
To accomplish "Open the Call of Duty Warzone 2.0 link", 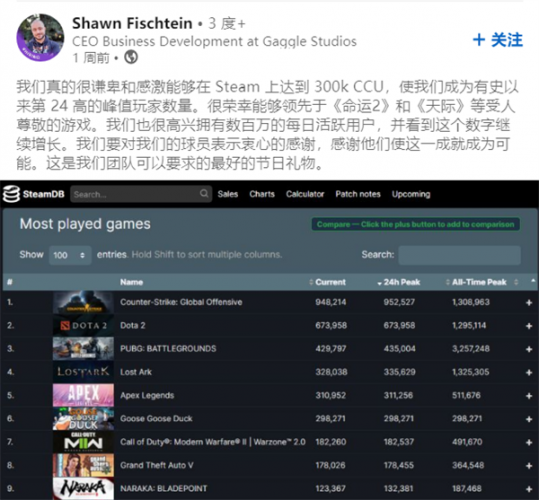I will (x=213, y=442).
